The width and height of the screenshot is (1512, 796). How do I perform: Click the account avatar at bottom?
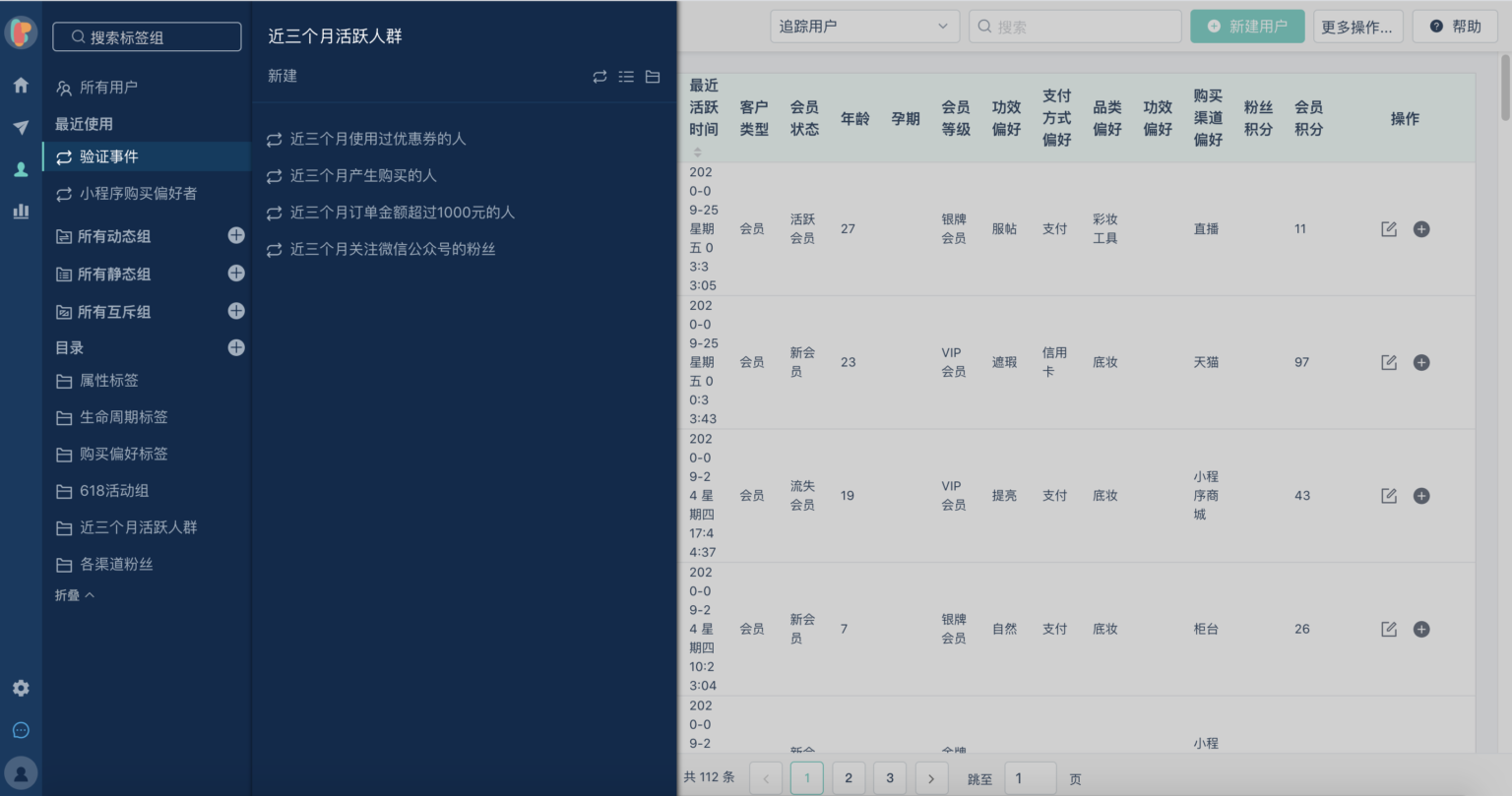[21, 773]
